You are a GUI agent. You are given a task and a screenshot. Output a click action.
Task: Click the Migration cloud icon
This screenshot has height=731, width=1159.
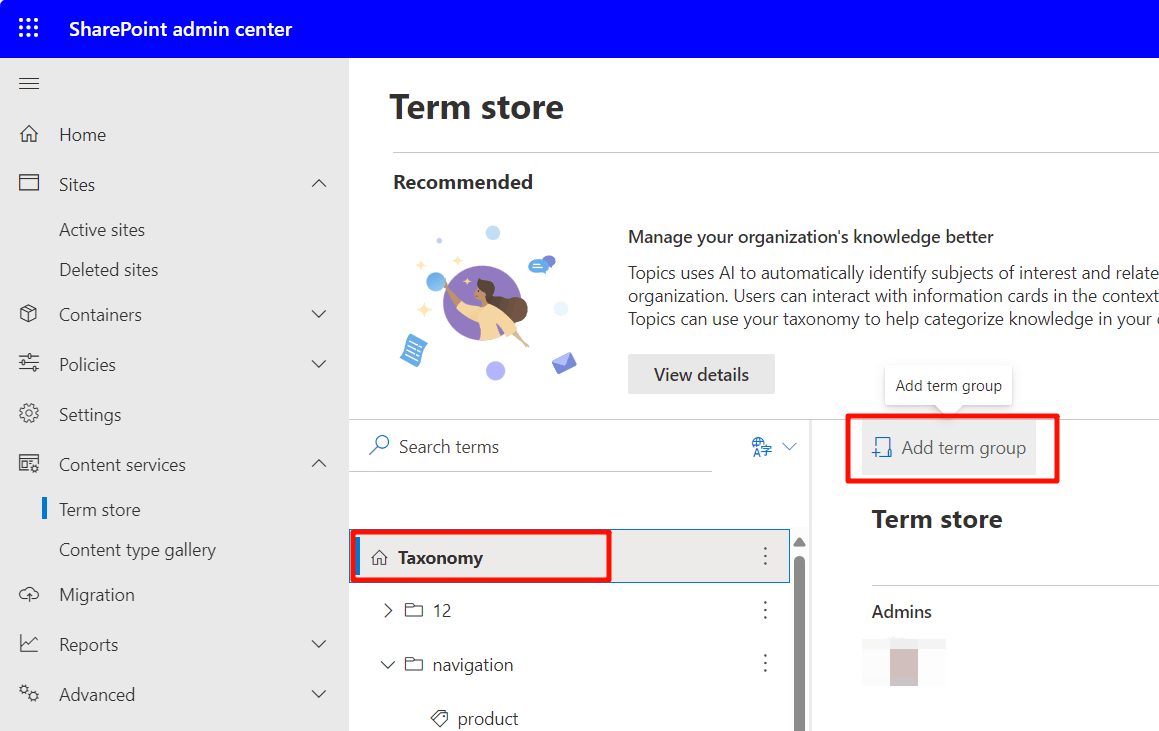pyautogui.click(x=29, y=594)
